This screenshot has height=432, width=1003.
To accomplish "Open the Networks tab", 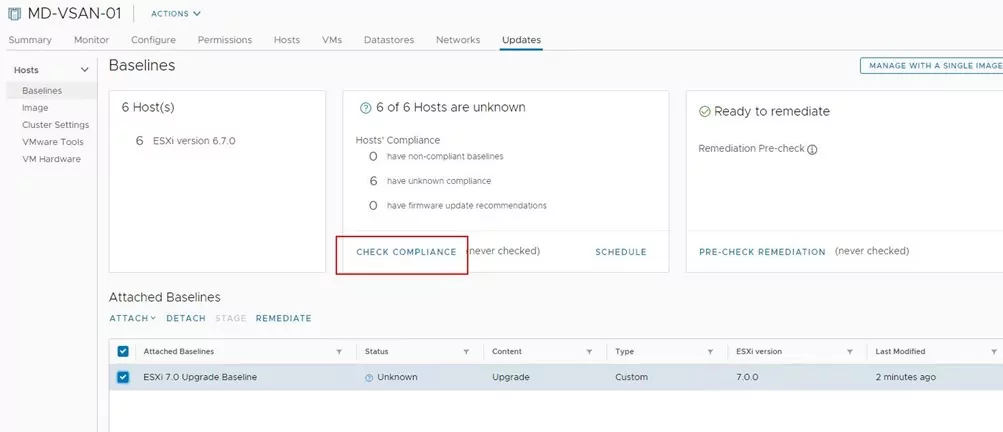I will point(458,40).
